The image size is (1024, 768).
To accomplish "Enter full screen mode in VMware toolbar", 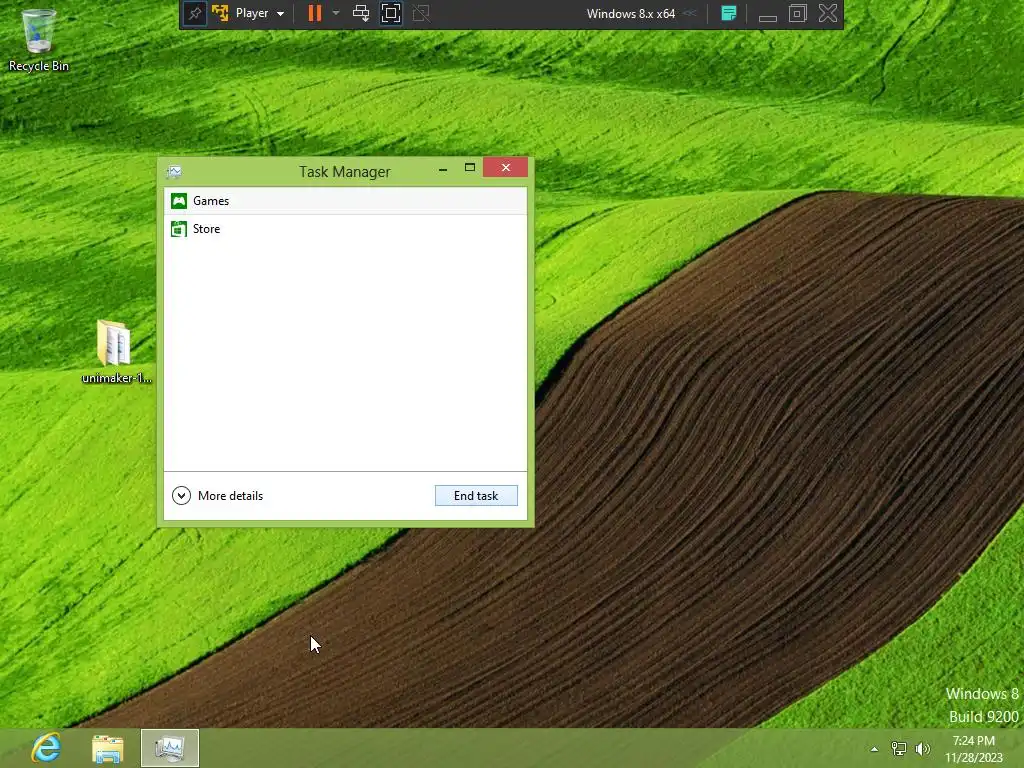I will click(x=391, y=13).
